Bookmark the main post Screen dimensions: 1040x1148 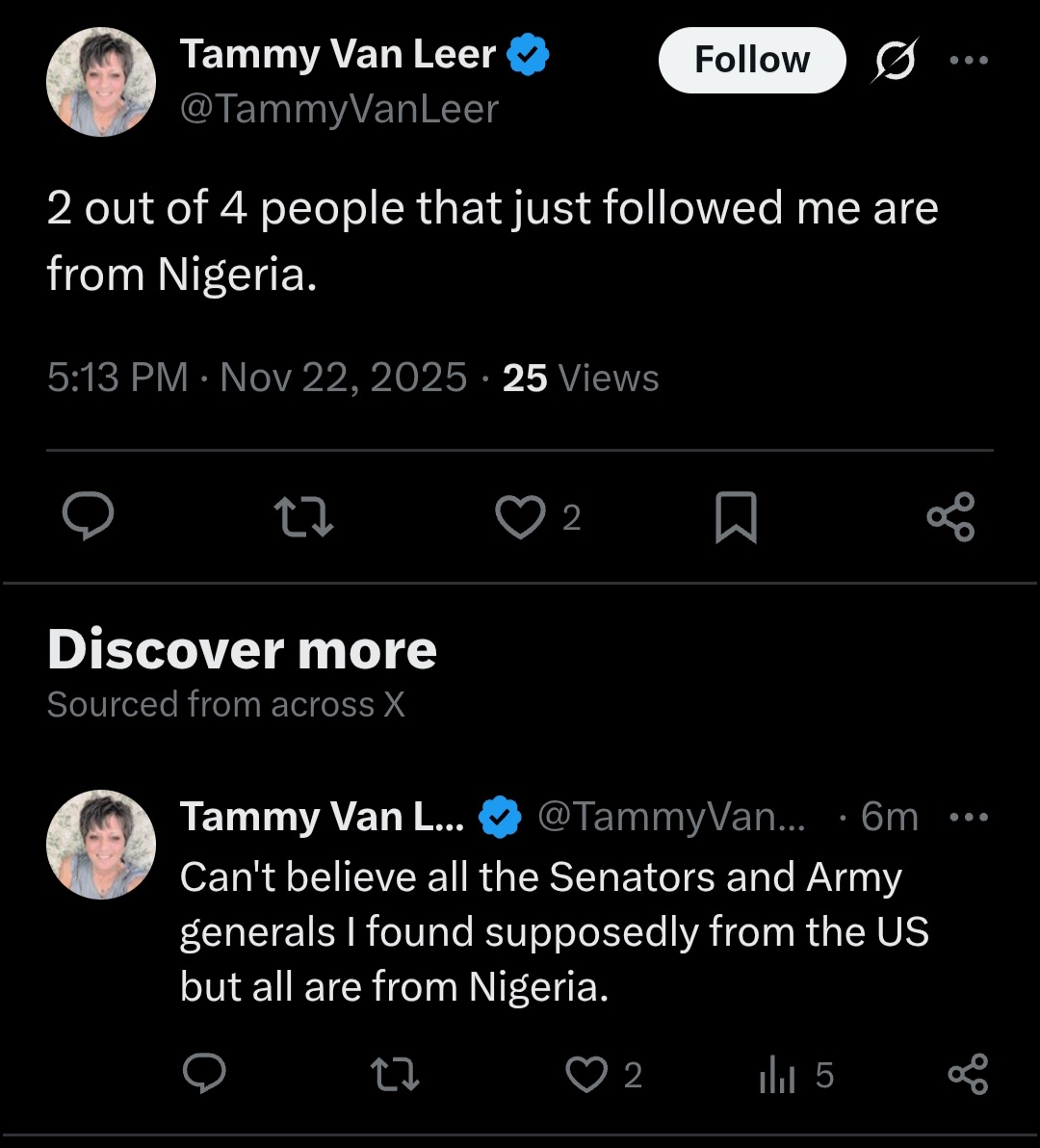point(736,517)
